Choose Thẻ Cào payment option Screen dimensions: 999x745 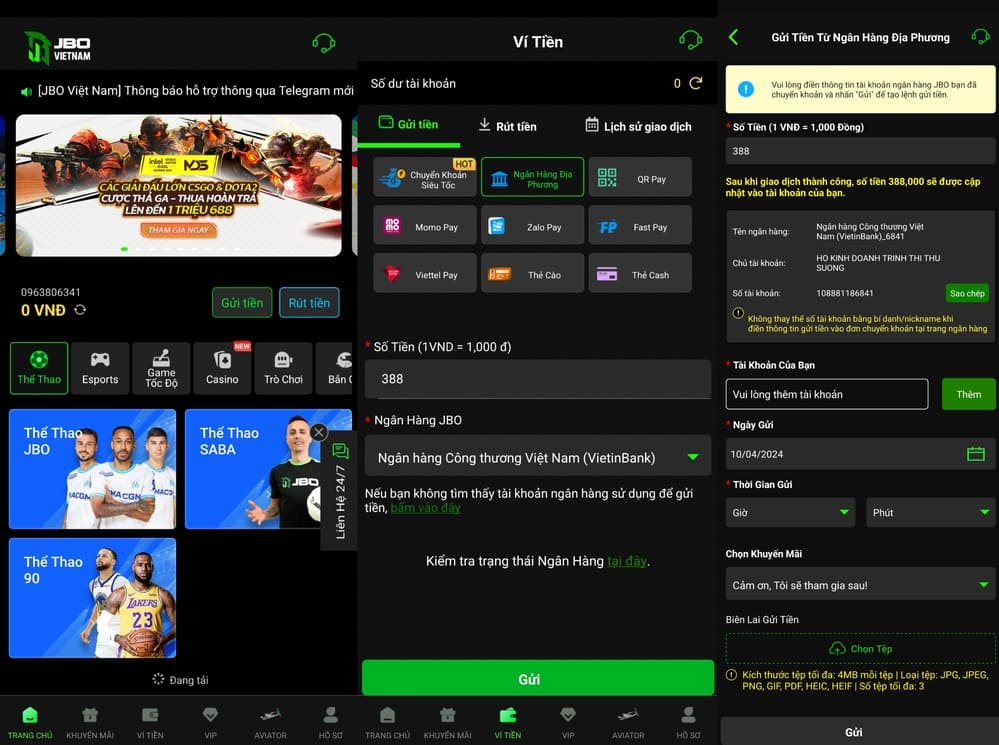[x=532, y=273]
